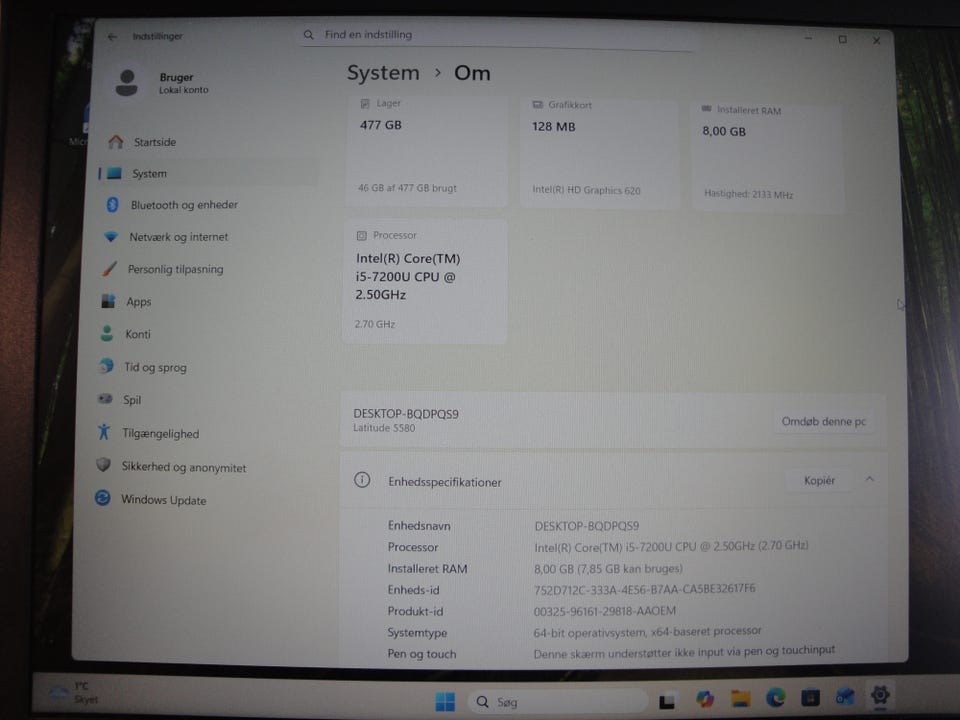Click the Windows Update sync icon
Image resolution: width=960 pixels, height=720 pixels.
tap(103, 498)
